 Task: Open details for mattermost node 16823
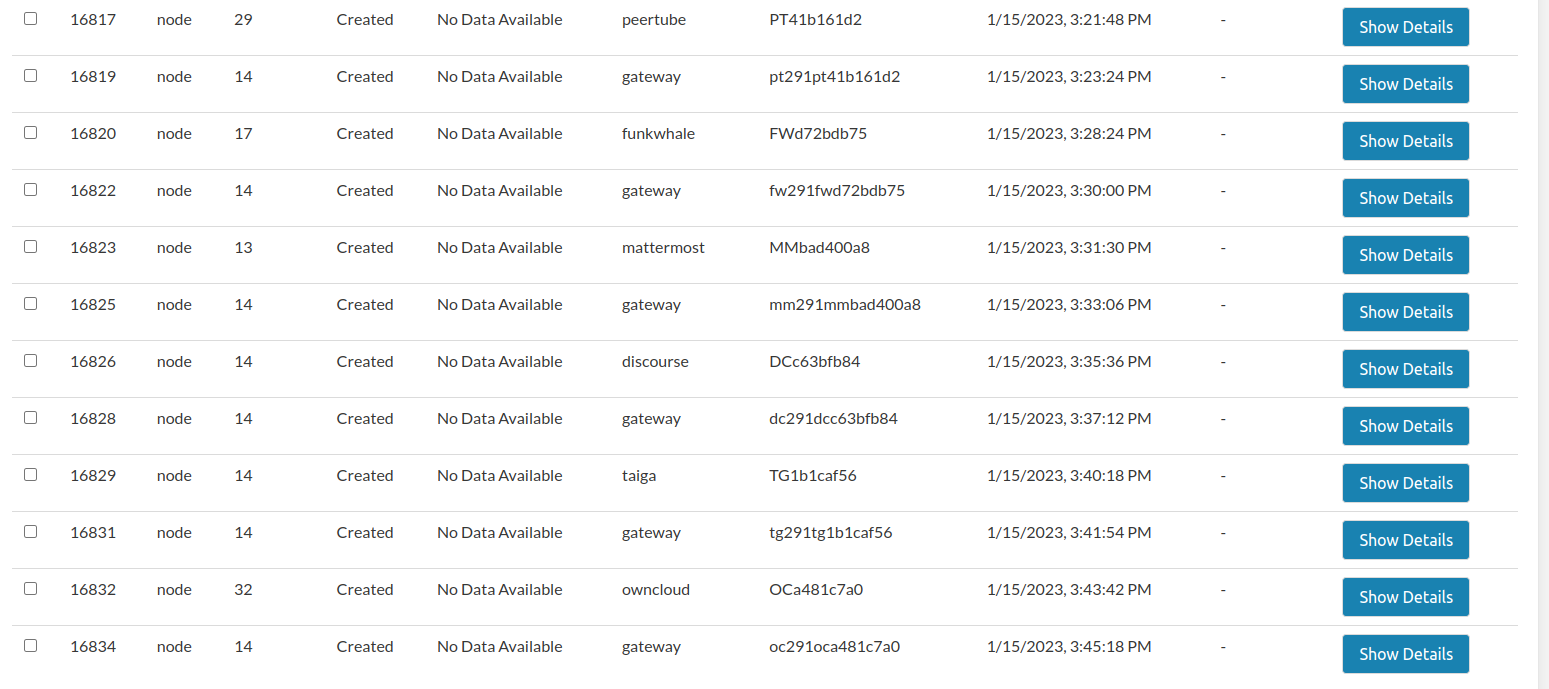click(x=1405, y=255)
